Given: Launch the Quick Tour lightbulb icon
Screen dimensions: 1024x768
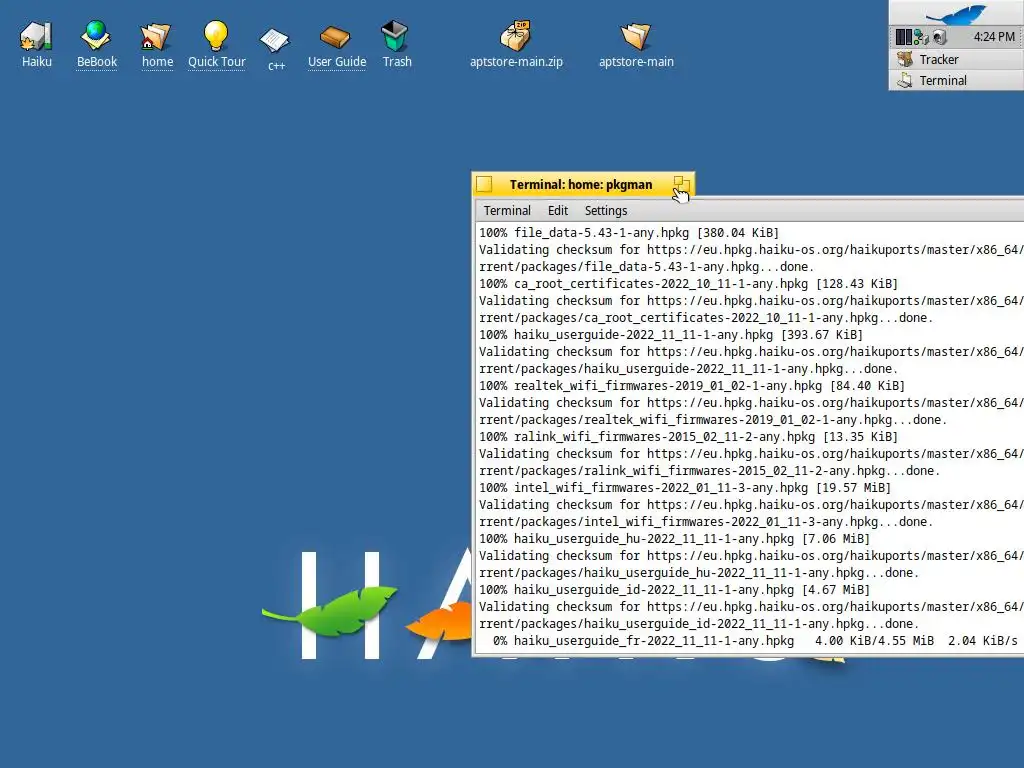Looking at the screenshot, I should coord(216,37).
